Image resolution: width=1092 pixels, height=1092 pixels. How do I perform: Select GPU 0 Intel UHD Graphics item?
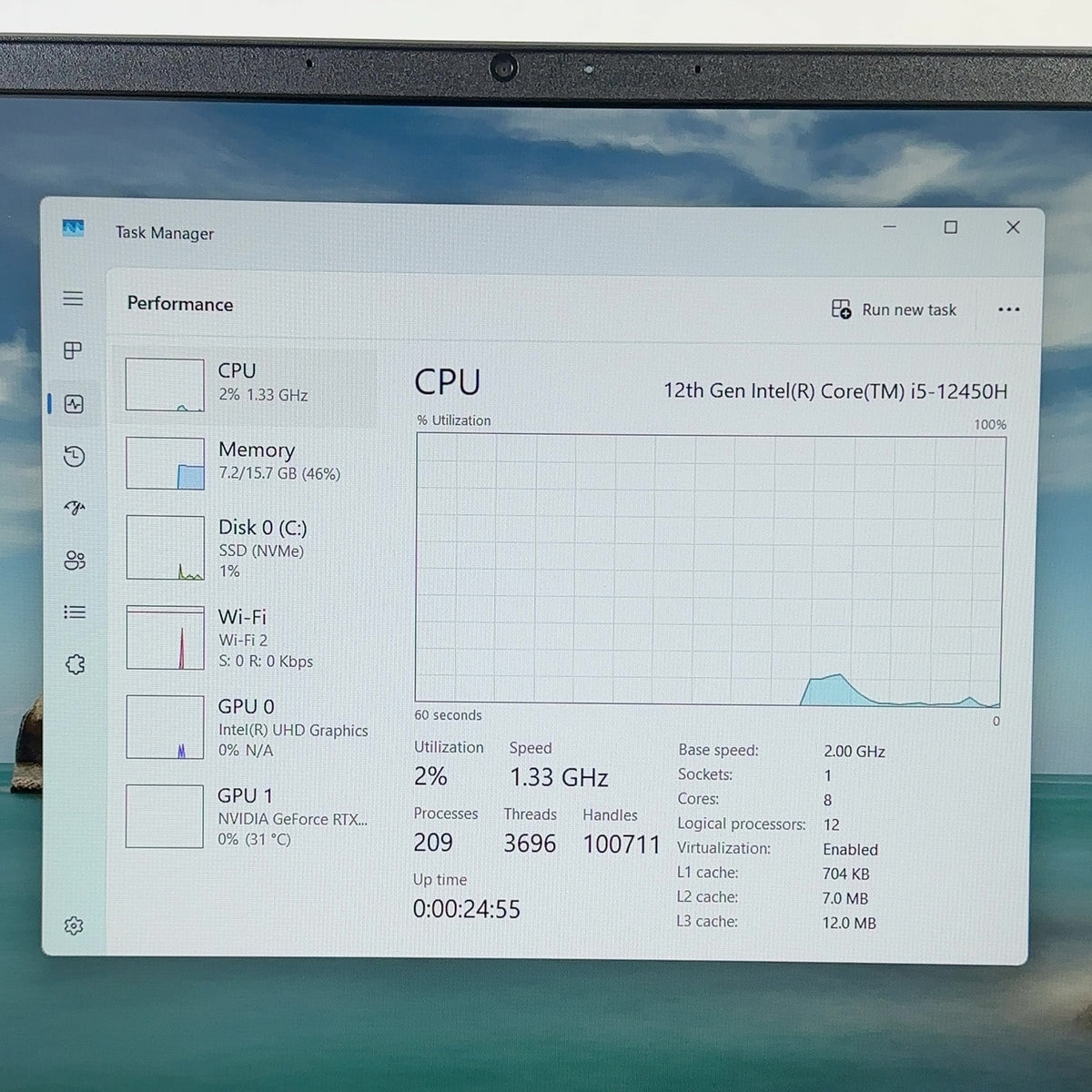click(x=246, y=727)
